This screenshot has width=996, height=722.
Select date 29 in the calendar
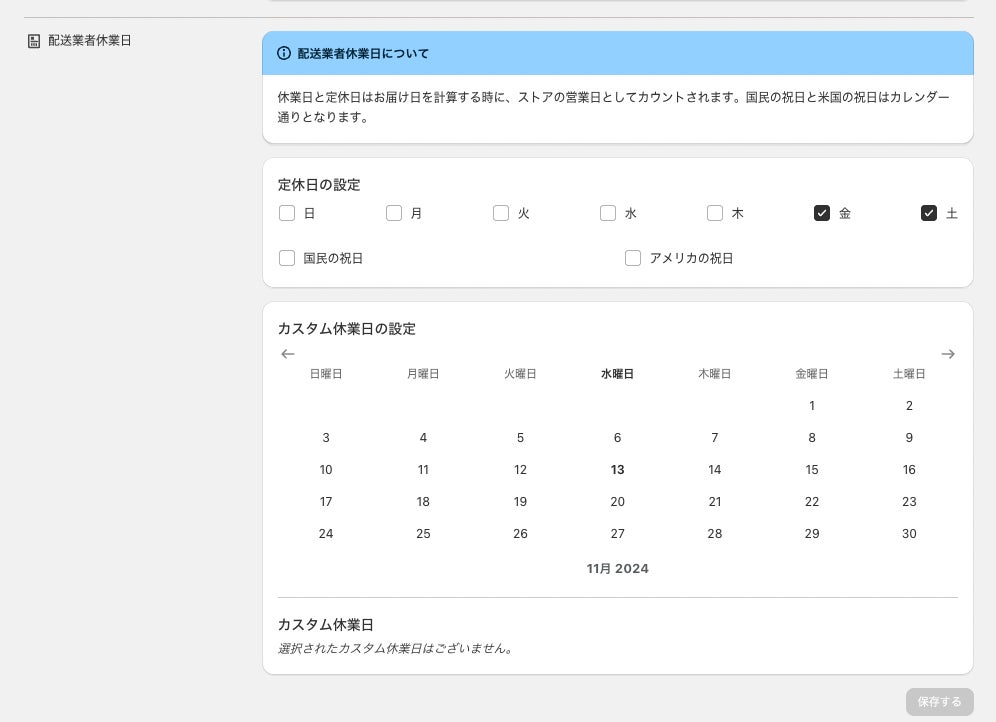(812, 534)
